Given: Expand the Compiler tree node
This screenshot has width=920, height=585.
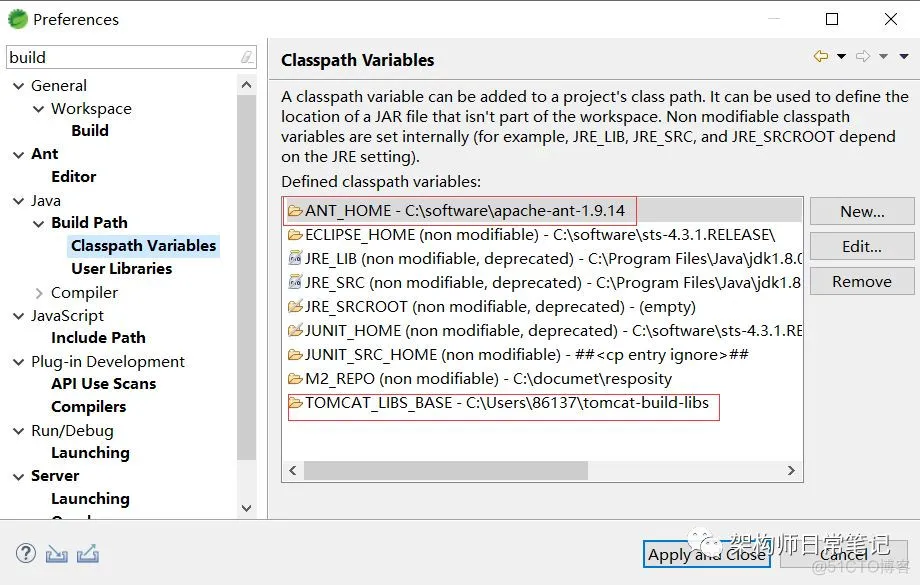Looking at the screenshot, I should click(x=39, y=293).
